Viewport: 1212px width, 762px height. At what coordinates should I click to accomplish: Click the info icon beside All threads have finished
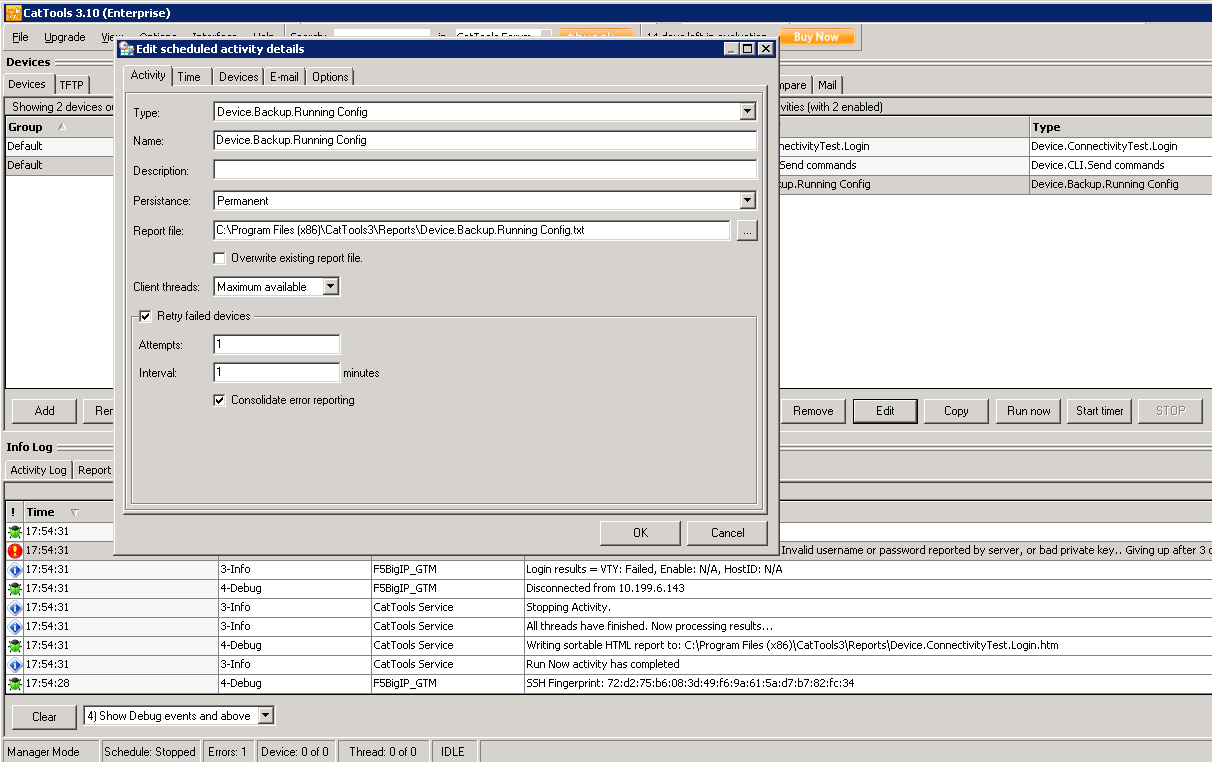tap(15, 626)
